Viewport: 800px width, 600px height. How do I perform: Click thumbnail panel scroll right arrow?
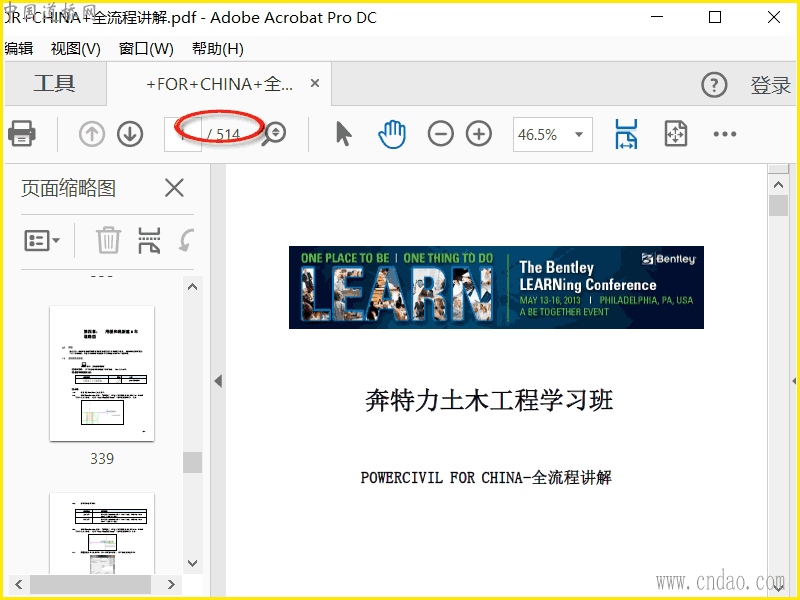[x=171, y=584]
